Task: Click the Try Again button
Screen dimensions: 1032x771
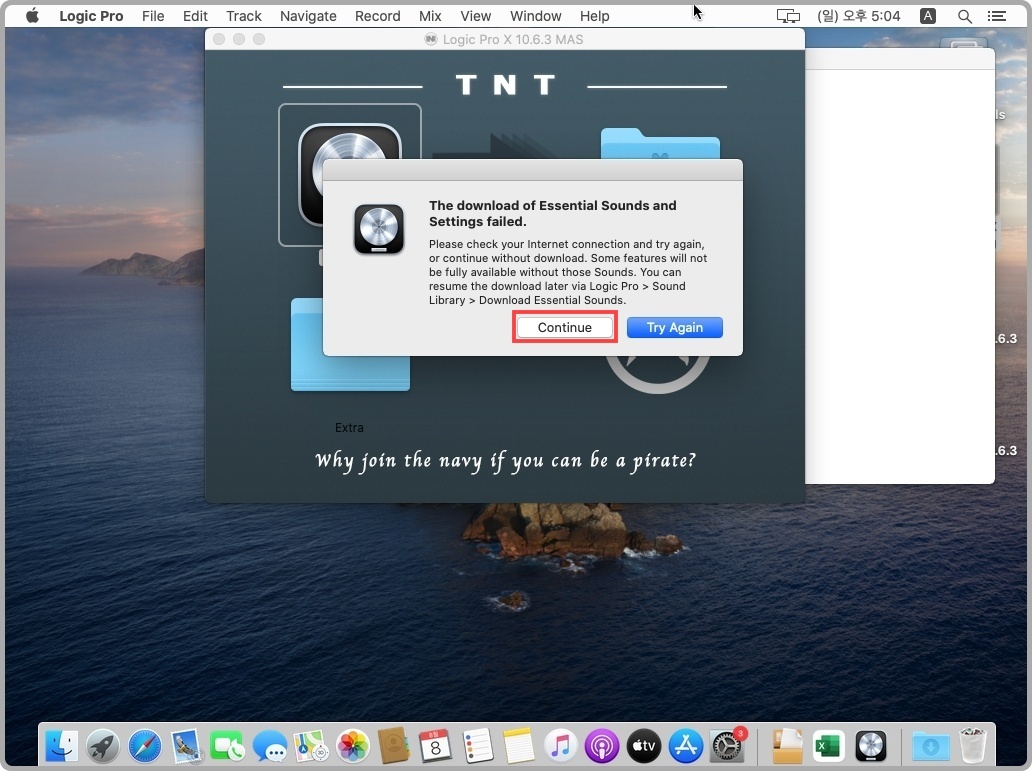Action: (675, 327)
